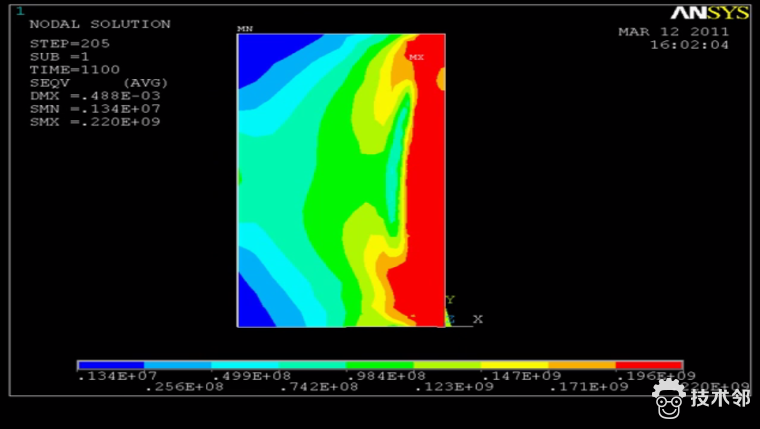The height and width of the screenshot is (429, 760).
Task: Click the NODAL SOLUTION title text
Action: (x=100, y=24)
